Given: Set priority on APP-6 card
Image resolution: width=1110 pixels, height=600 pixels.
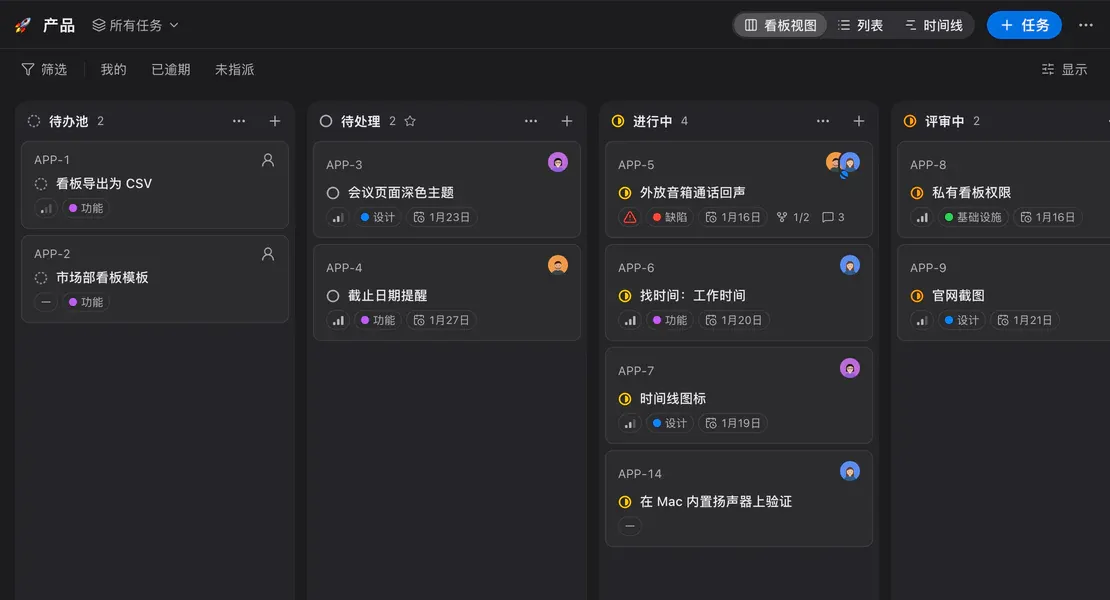Looking at the screenshot, I should (629, 321).
